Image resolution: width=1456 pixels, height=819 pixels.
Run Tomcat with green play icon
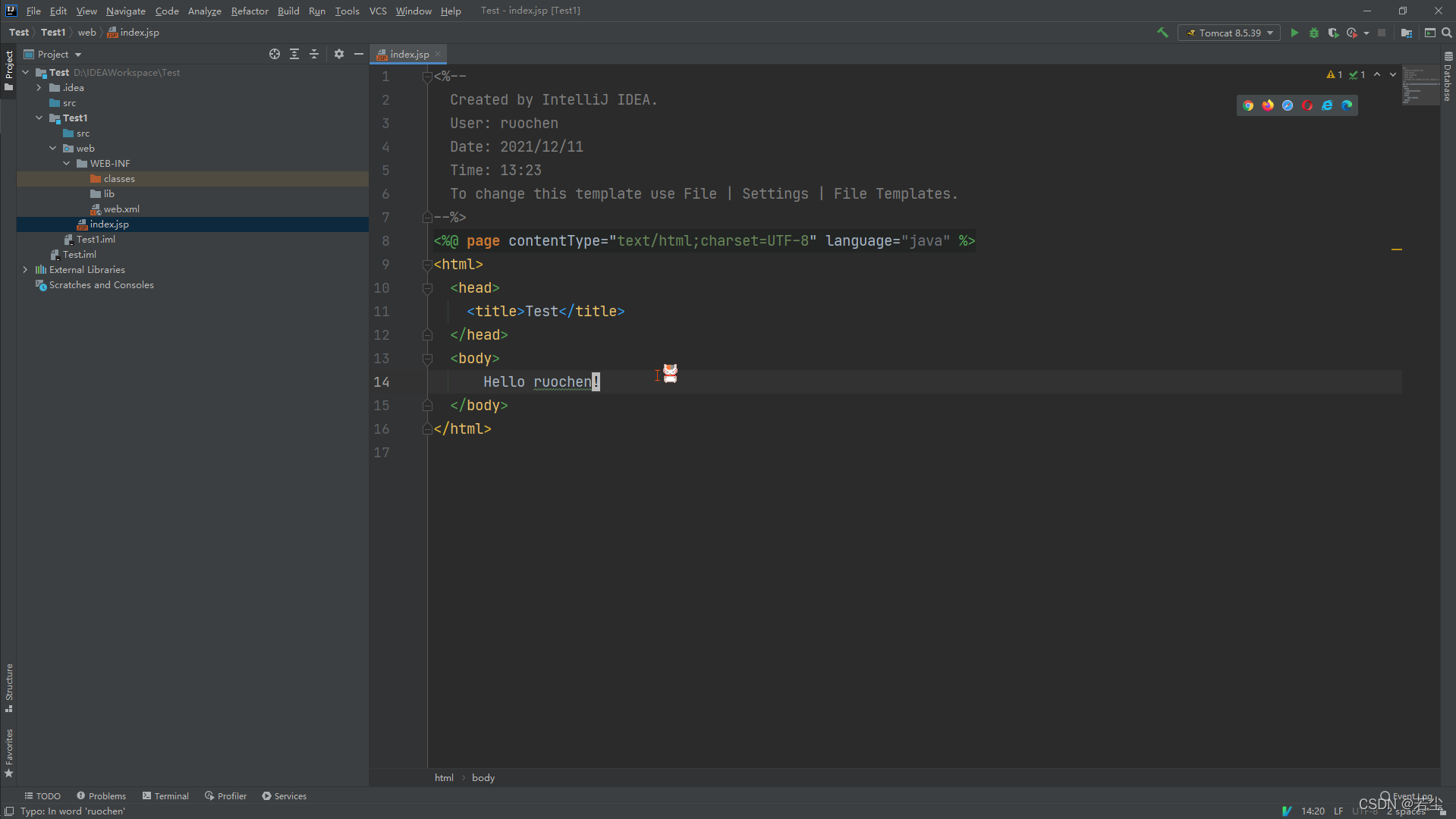click(x=1294, y=33)
